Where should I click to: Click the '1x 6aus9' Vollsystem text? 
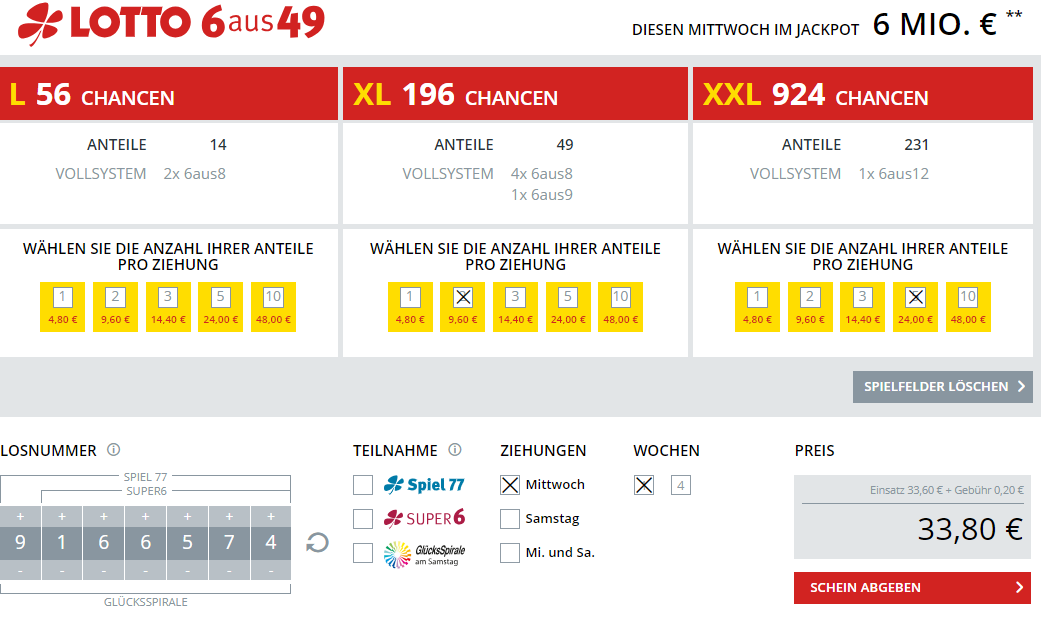click(x=542, y=195)
